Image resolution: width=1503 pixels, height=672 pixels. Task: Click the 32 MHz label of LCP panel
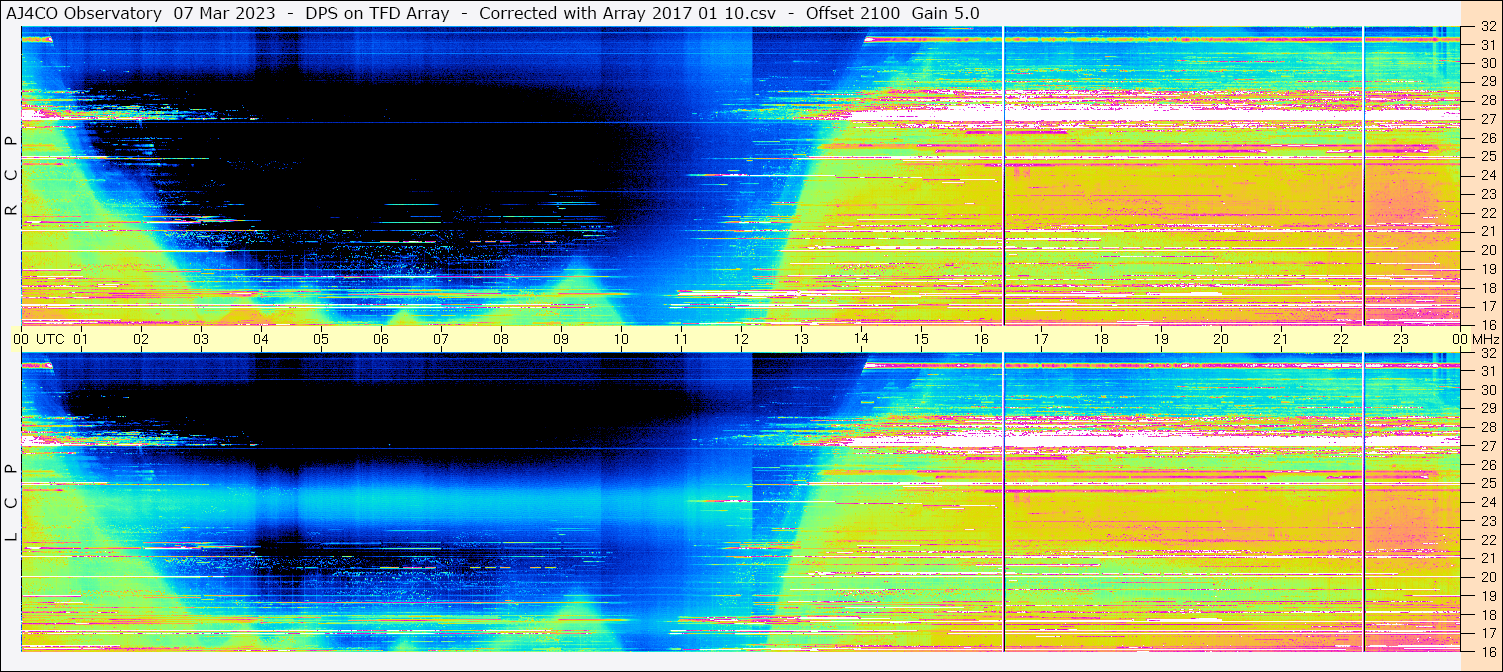1488,353
